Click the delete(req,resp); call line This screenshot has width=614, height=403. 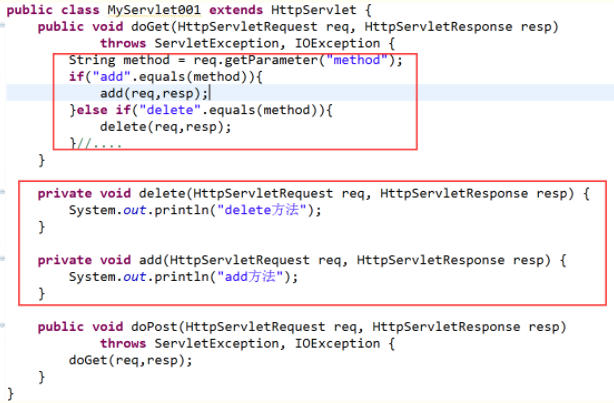(166, 127)
